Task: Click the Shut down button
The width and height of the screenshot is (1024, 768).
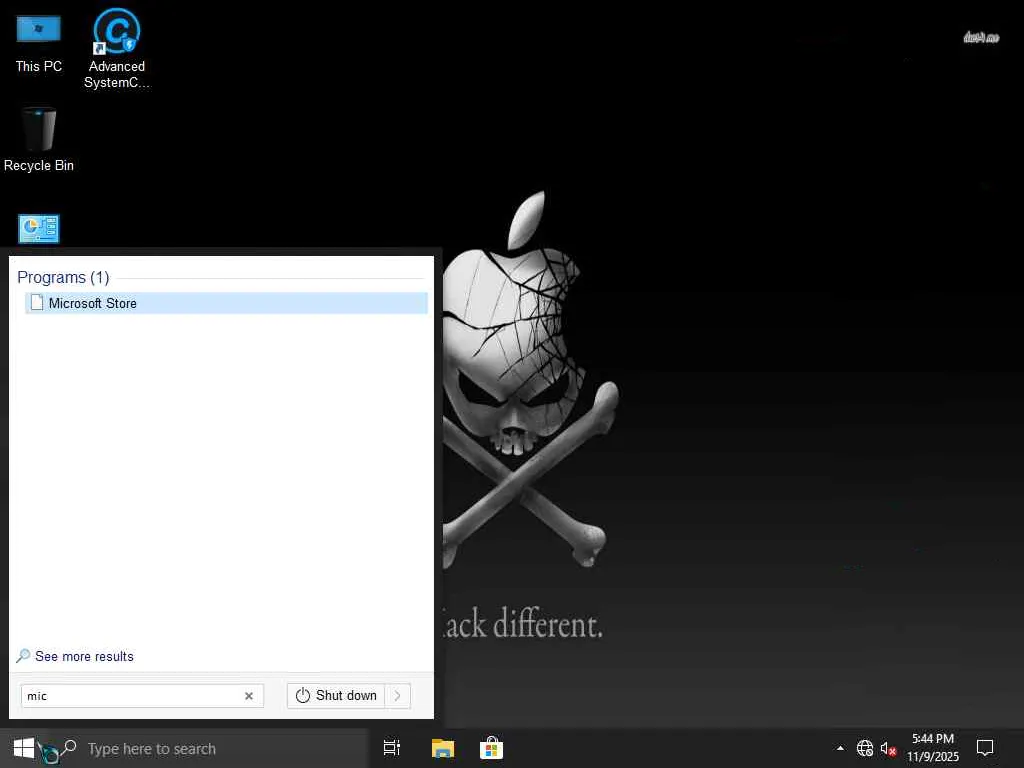Action: (336, 696)
